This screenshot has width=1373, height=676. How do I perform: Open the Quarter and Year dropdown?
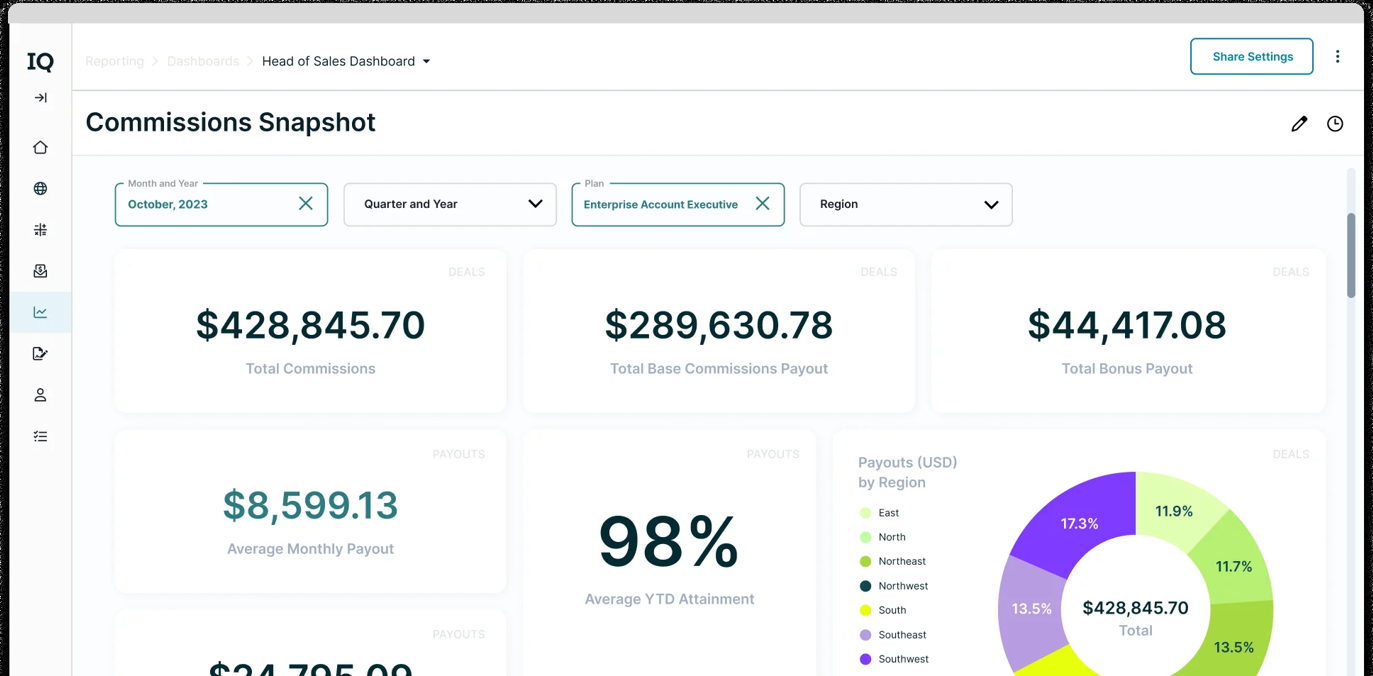click(x=450, y=204)
